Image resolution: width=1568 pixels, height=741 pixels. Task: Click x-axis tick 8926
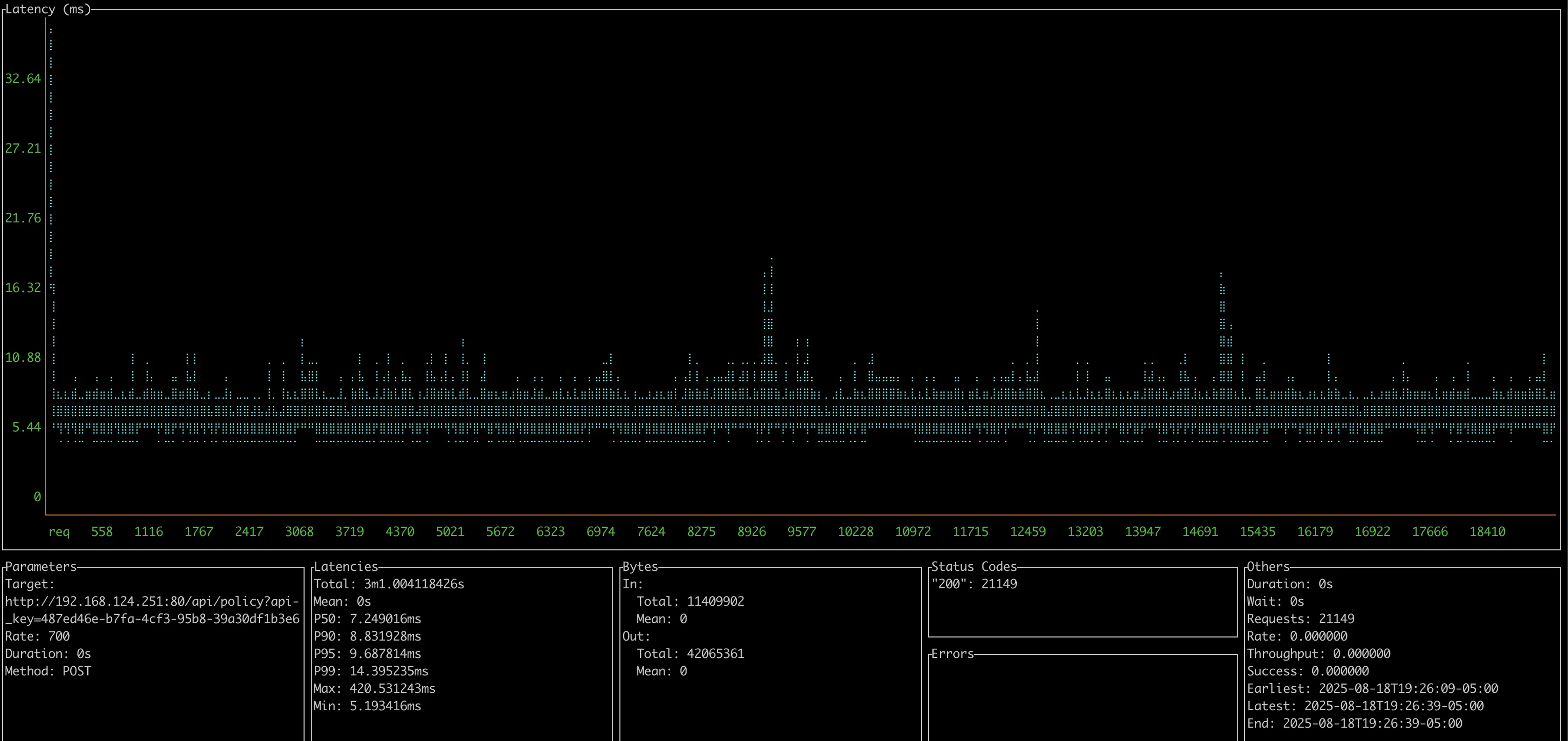tap(752, 532)
